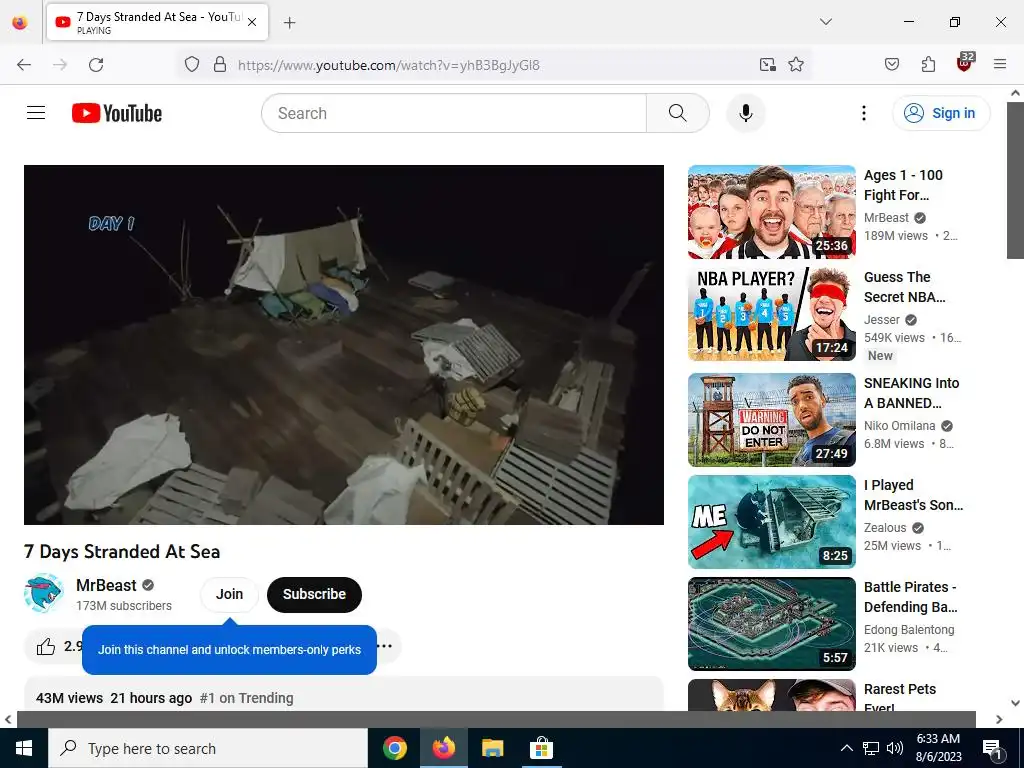This screenshot has height=768, width=1024.
Task: Select the 7 Days Stranded At Sea tab
Action: pyautogui.click(x=157, y=22)
